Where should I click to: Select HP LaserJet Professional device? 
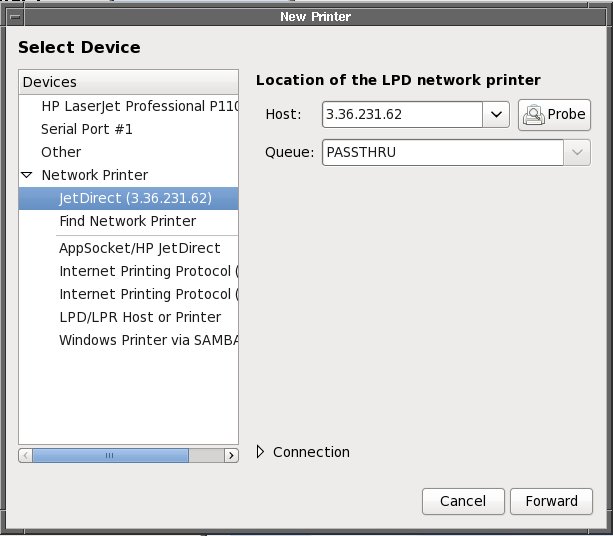pos(138,105)
